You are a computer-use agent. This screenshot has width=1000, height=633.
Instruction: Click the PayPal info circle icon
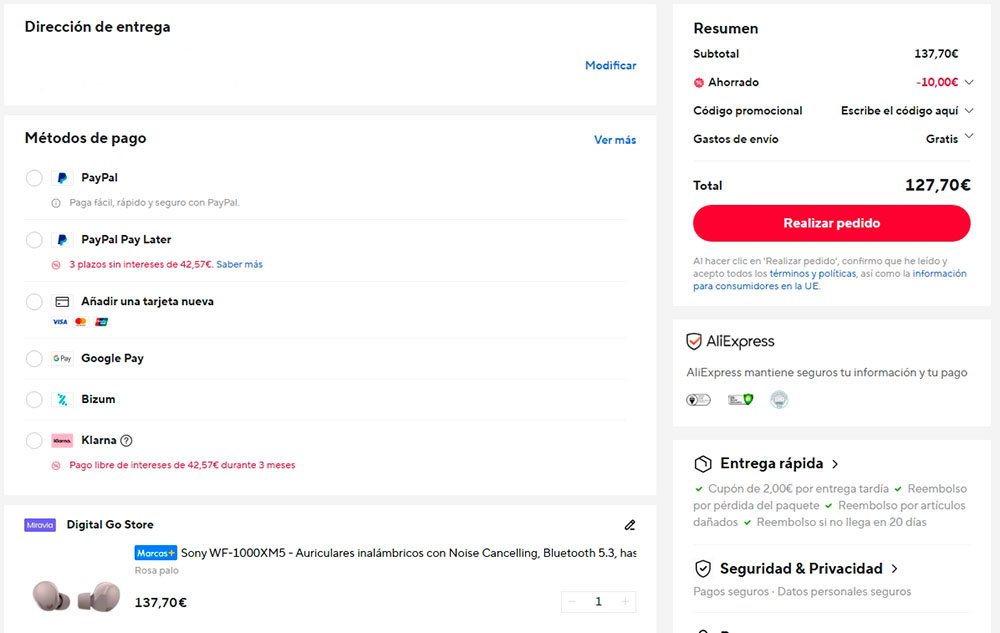(x=56, y=203)
